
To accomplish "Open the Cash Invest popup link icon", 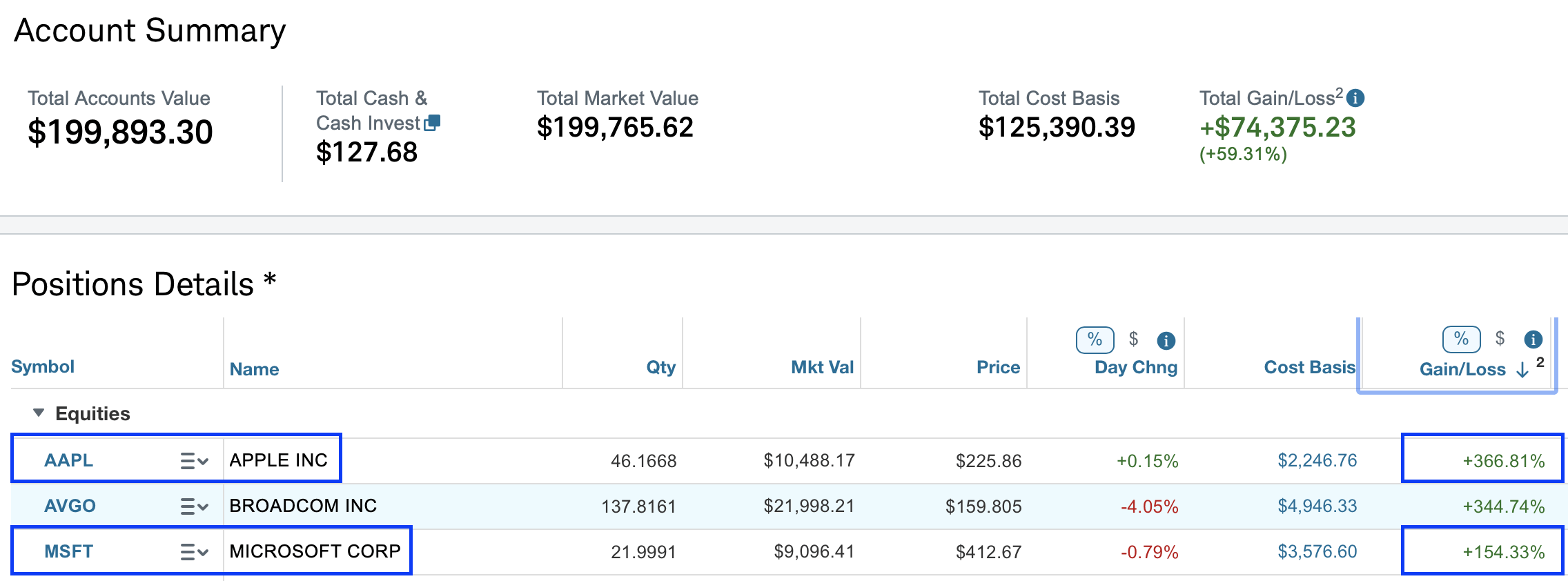I will (x=432, y=123).
